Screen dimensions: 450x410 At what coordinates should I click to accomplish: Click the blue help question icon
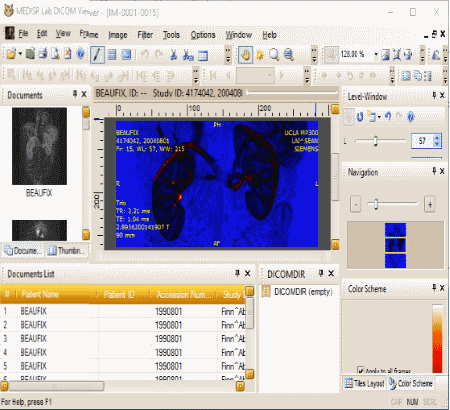tap(80, 54)
